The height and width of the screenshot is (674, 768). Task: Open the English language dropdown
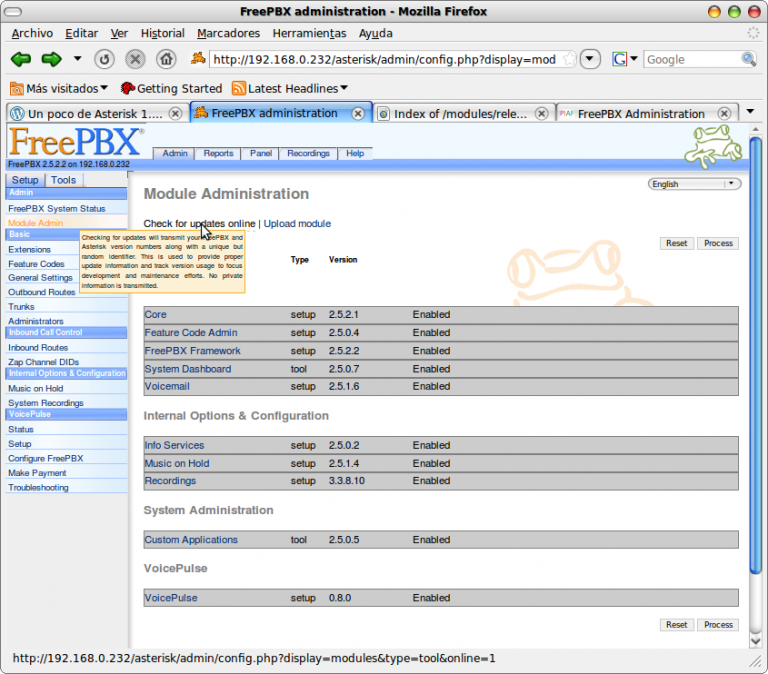(694, 184)
